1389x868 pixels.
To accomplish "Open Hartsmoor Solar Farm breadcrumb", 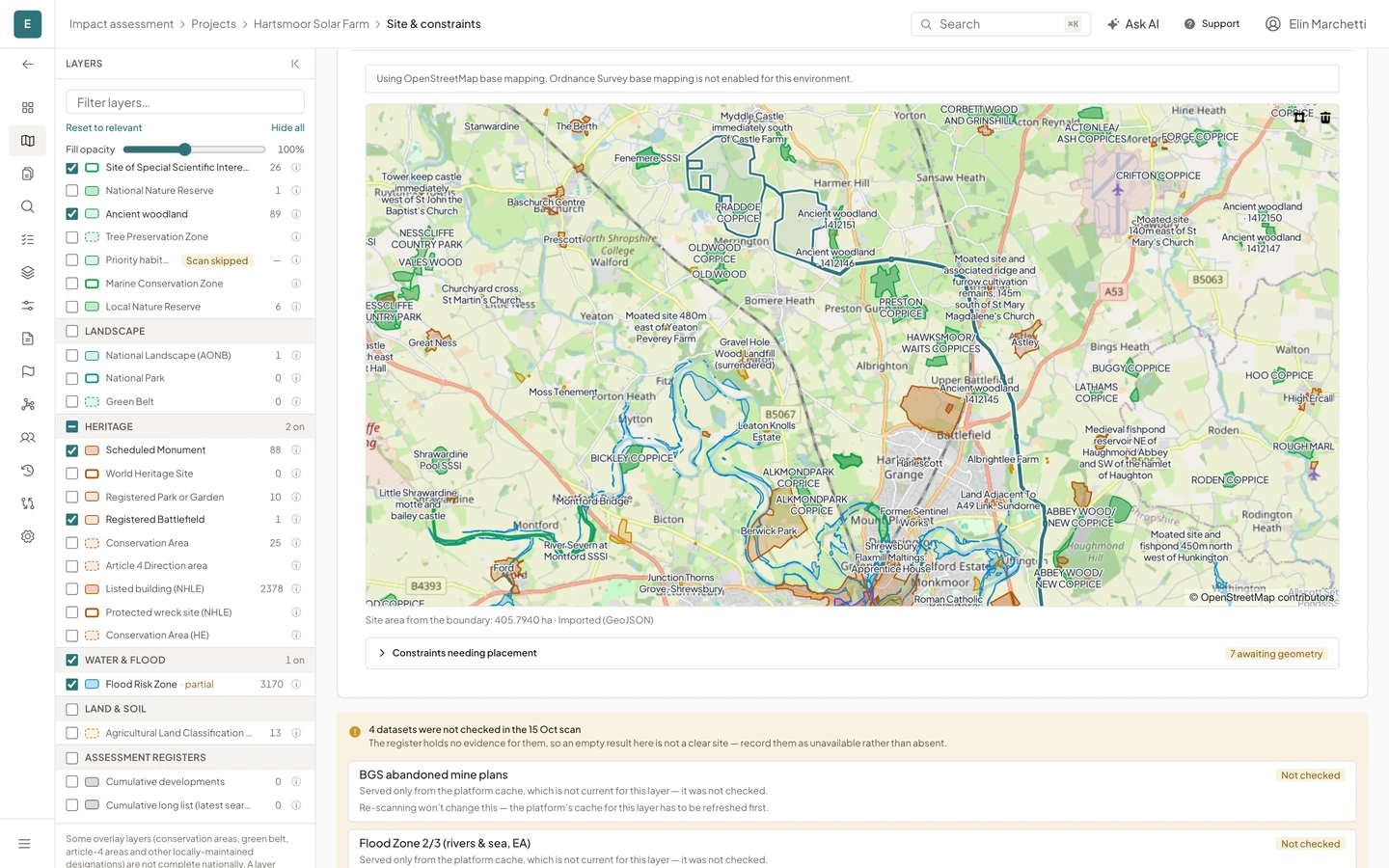I will [x=312, y=24].
